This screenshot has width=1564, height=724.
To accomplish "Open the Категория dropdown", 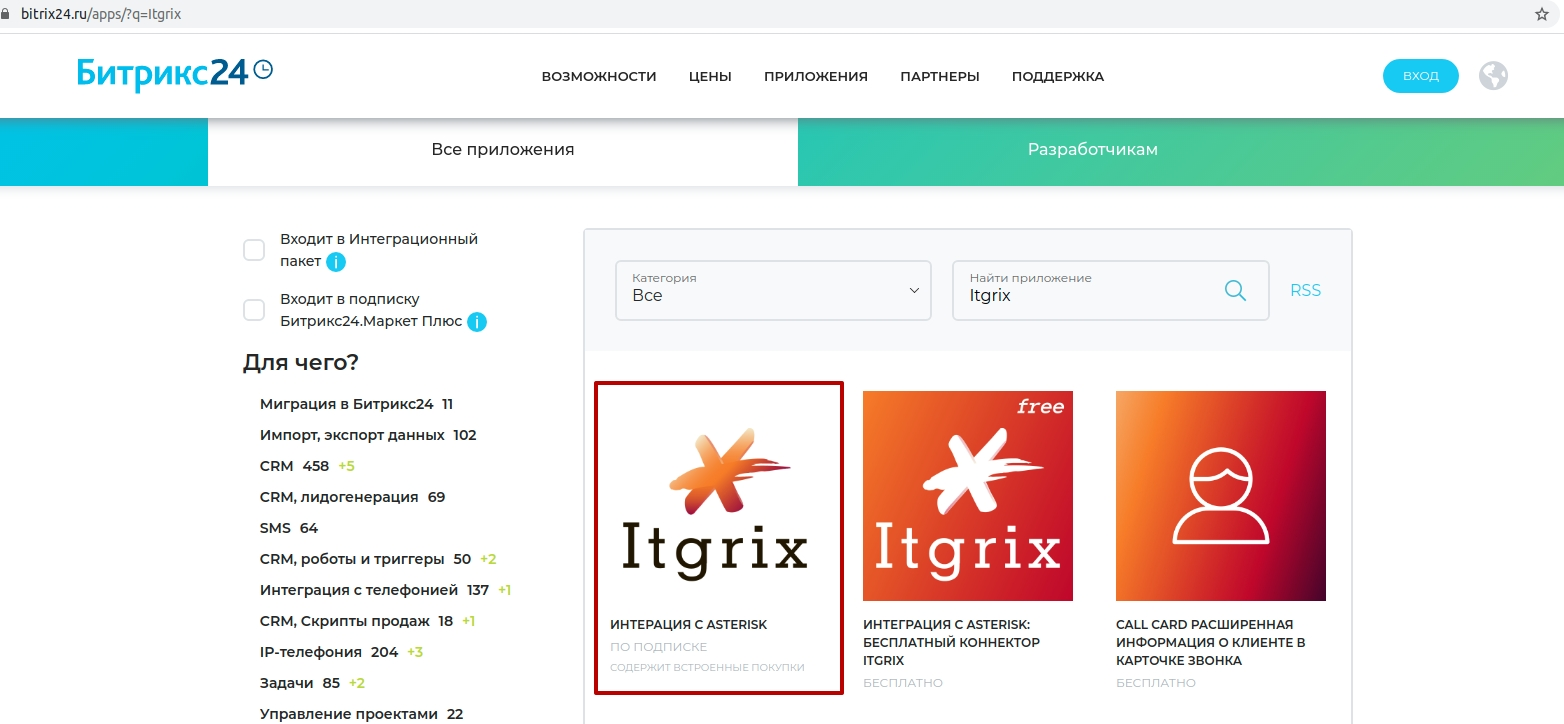I will point(773,291).
